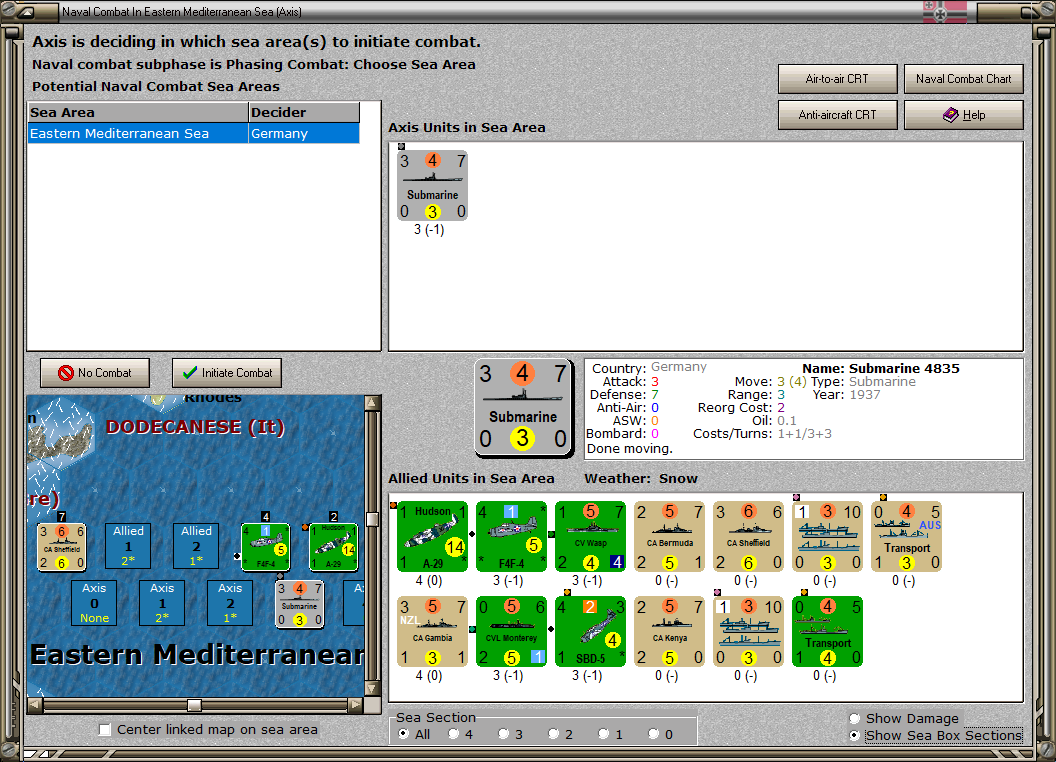Click Allied sea box section 2
The width and height of the screenshot is (1056, 762).
click(196, 546)
